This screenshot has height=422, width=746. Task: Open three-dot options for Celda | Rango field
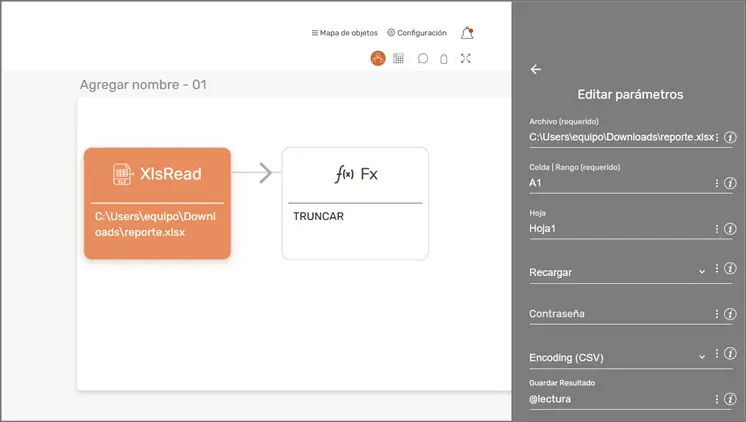pos(717,184)
